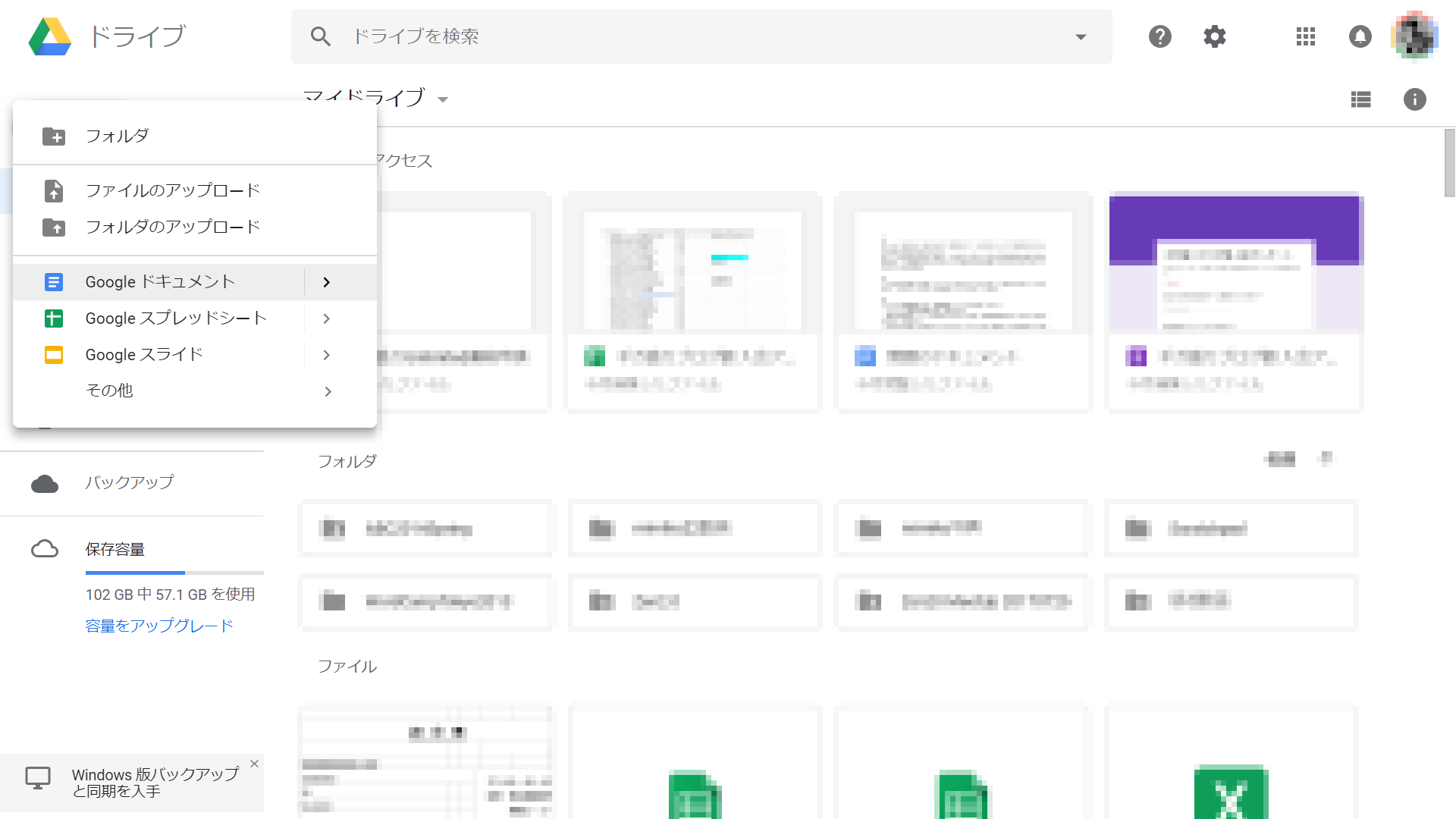The image size is (1456, 819).
Task: Select フォルダ menu item
Action: coord(195,136)
